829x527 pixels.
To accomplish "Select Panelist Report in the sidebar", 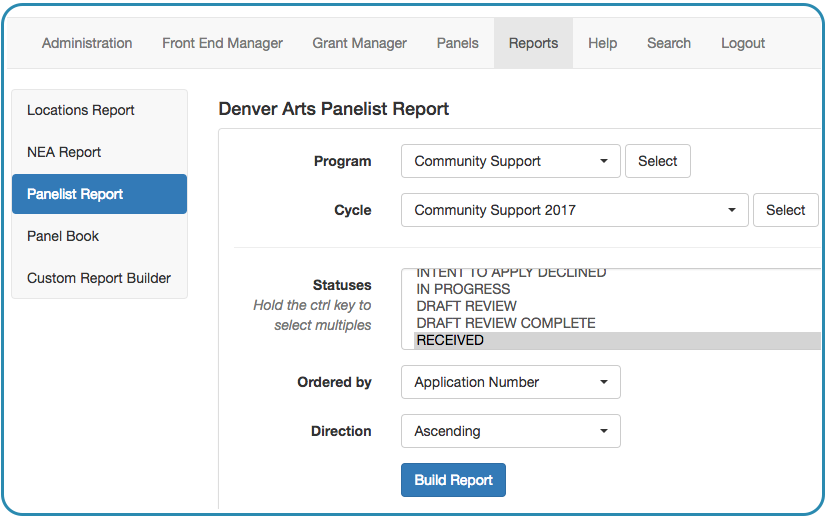I will point(99,194).
